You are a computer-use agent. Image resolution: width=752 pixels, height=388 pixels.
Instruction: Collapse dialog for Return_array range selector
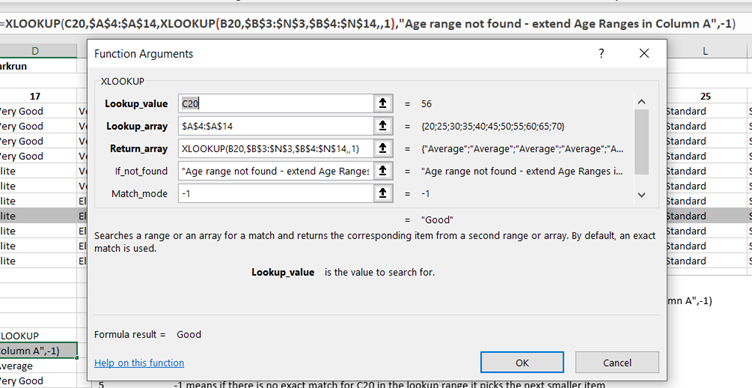tap(383, 148)
